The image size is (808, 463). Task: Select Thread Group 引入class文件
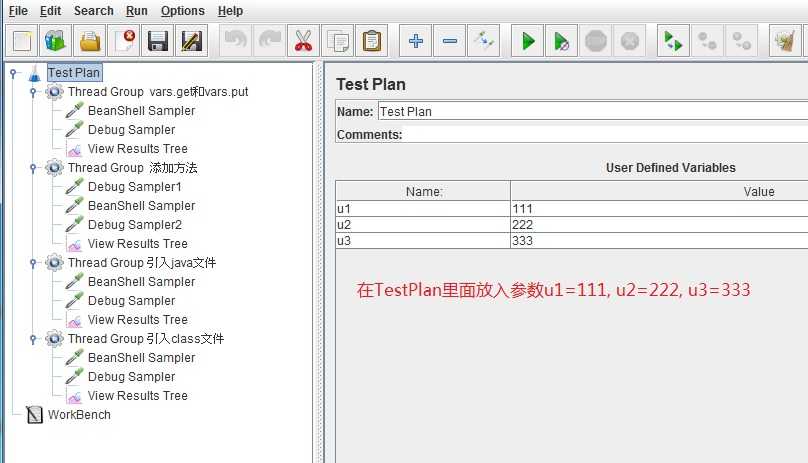point(146,339)
